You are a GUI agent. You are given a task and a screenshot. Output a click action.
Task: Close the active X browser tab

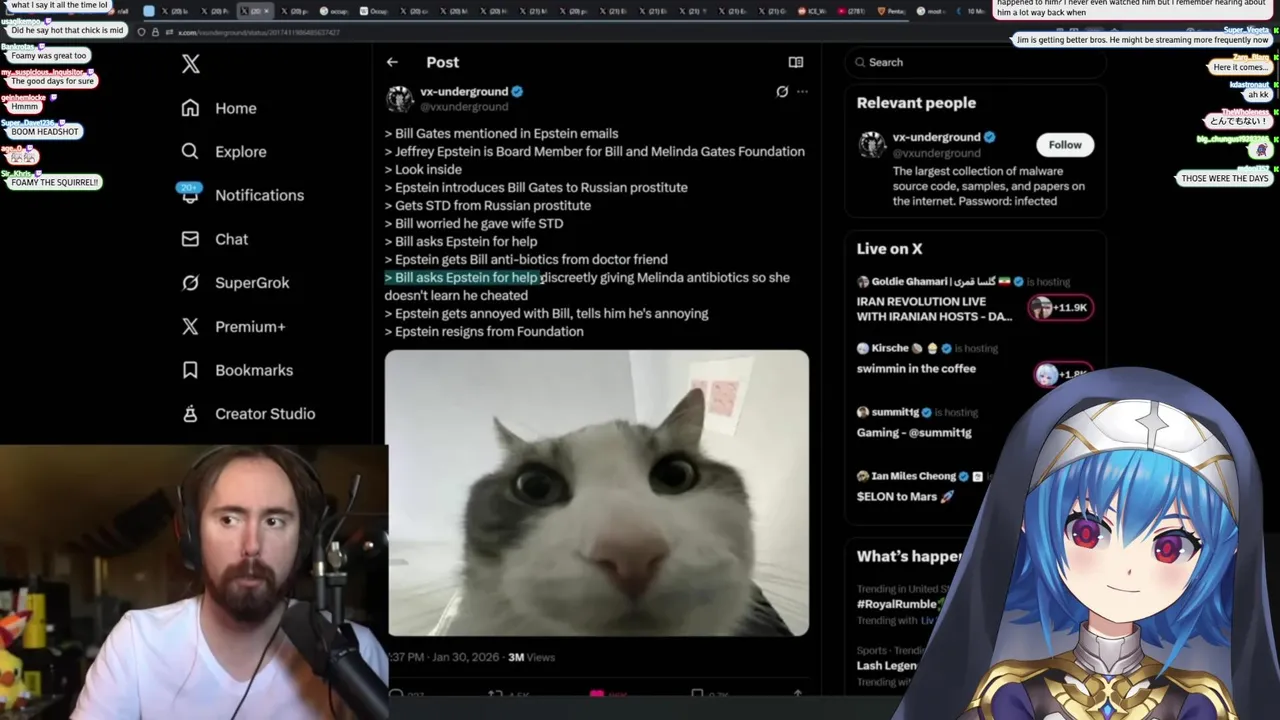(x=267, y=11)
